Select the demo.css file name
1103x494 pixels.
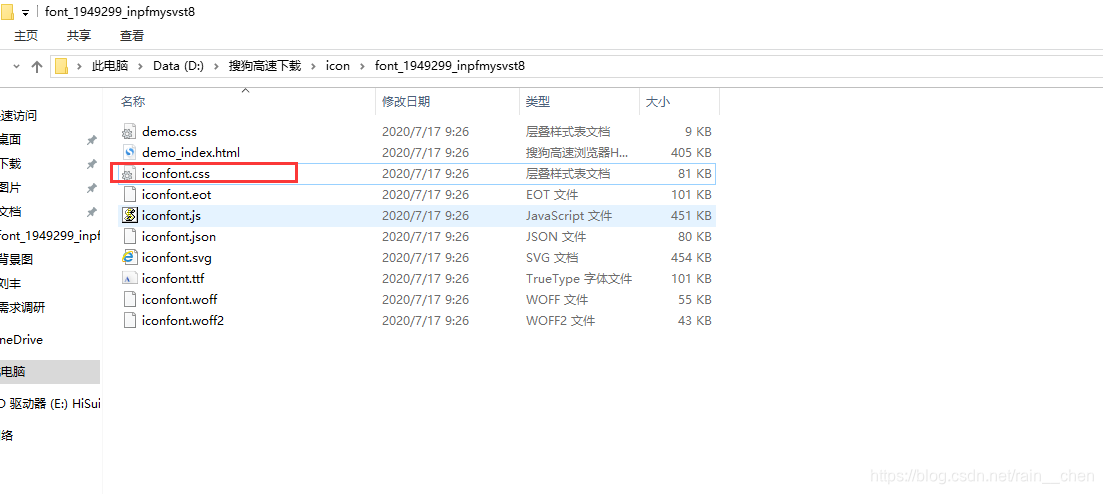pos(170,132)
